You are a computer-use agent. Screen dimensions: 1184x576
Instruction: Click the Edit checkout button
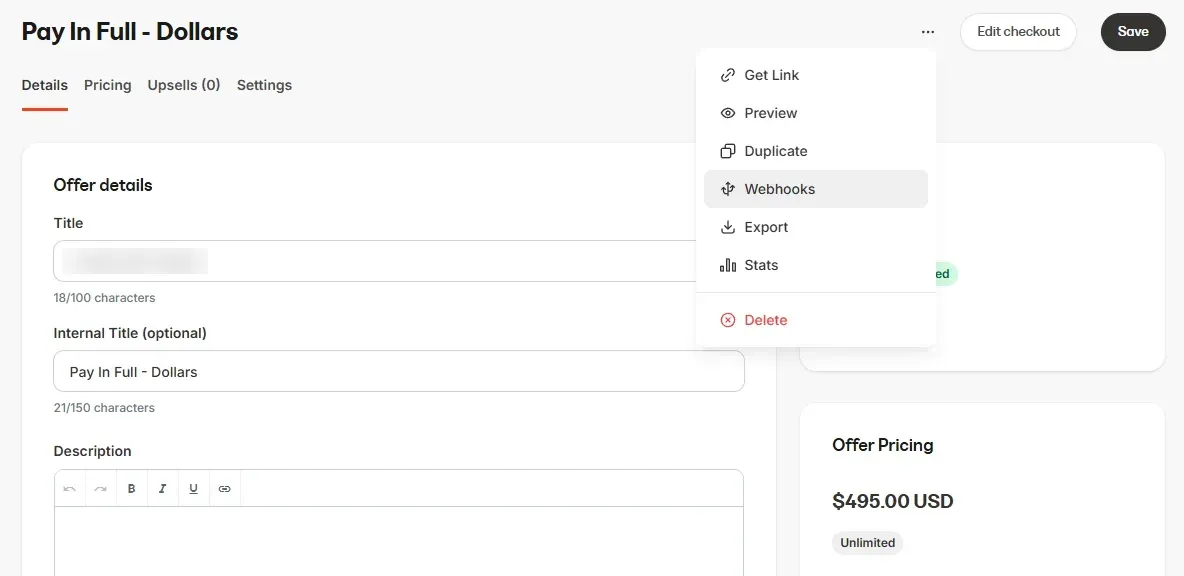[1018, 32]
